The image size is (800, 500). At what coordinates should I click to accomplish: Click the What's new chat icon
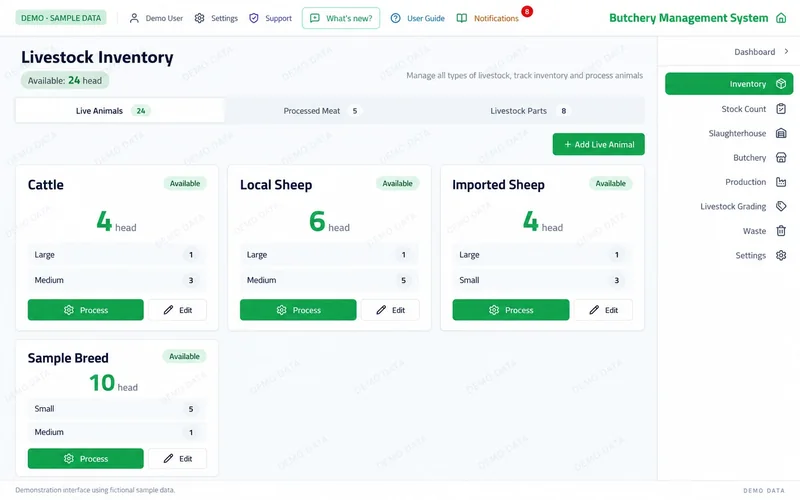pyautogui.click(x=315, y=18)
